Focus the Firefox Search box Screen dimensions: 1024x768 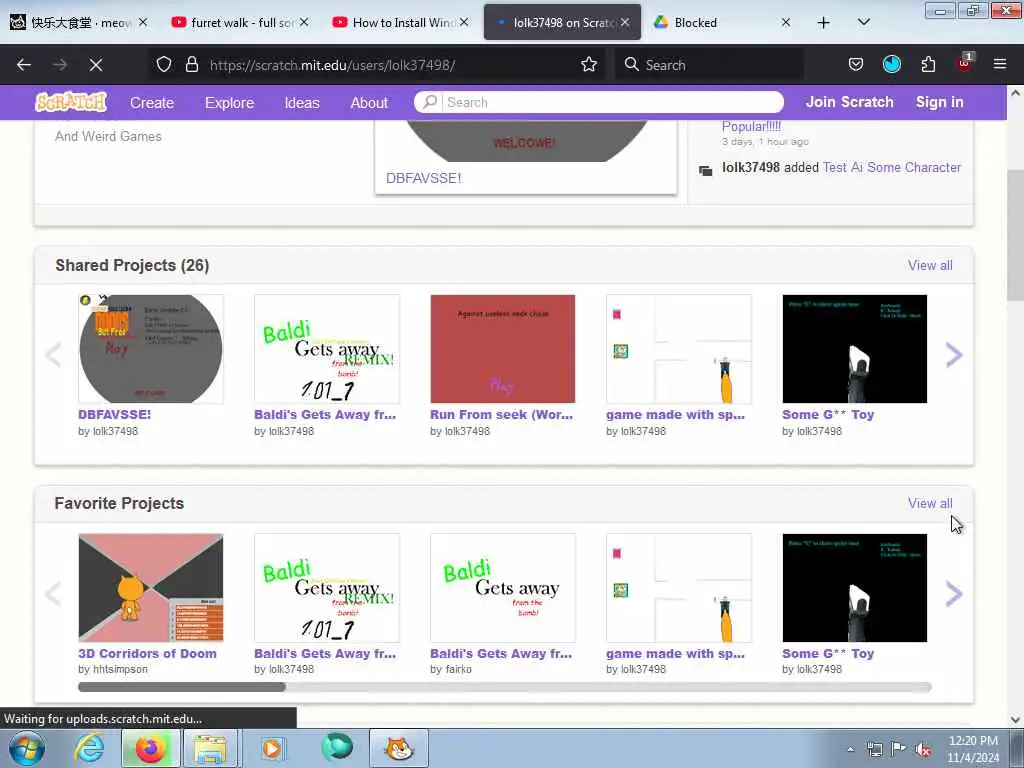tap(709, 65)
